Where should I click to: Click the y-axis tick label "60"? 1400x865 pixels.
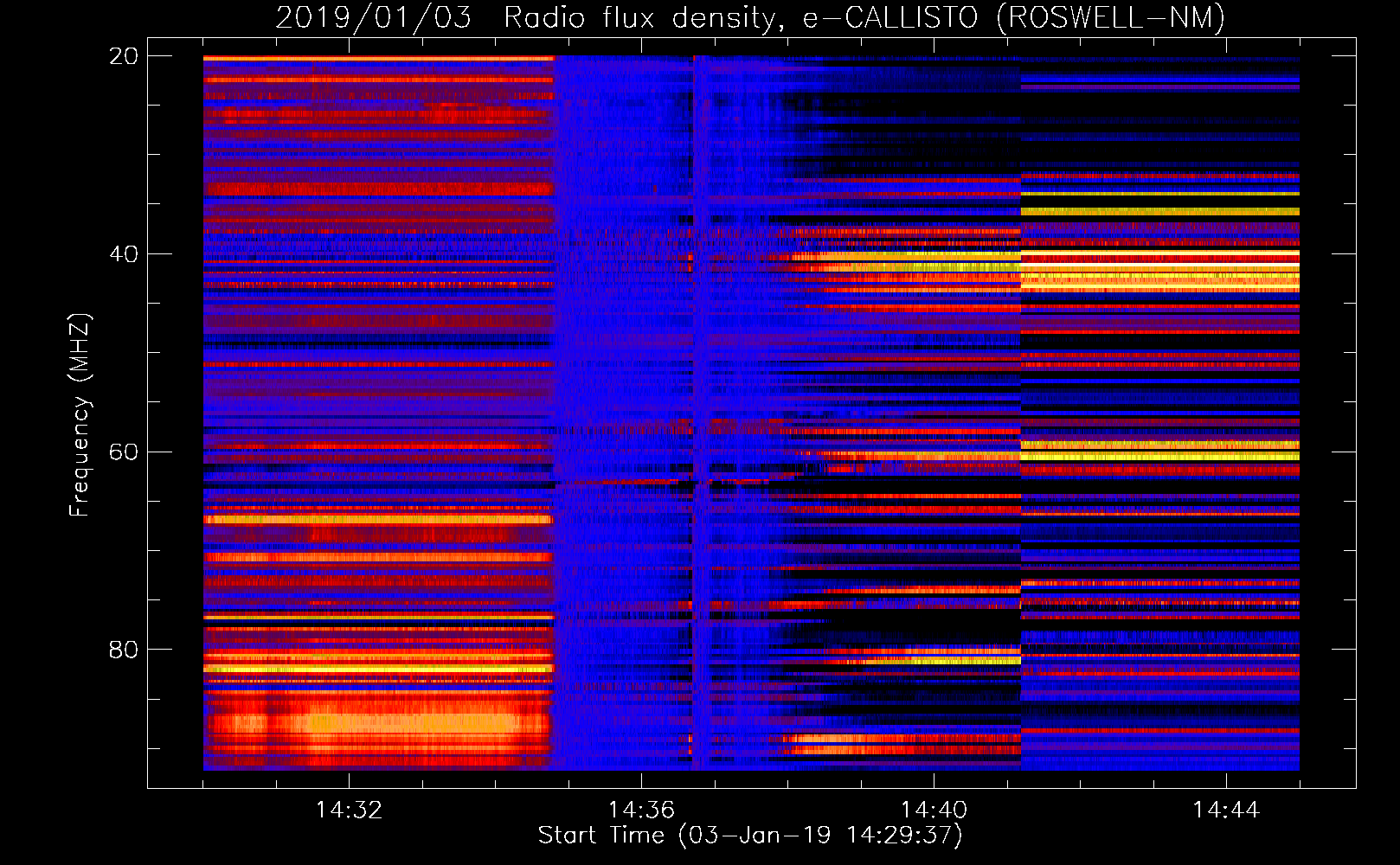[x=123, y=452]
